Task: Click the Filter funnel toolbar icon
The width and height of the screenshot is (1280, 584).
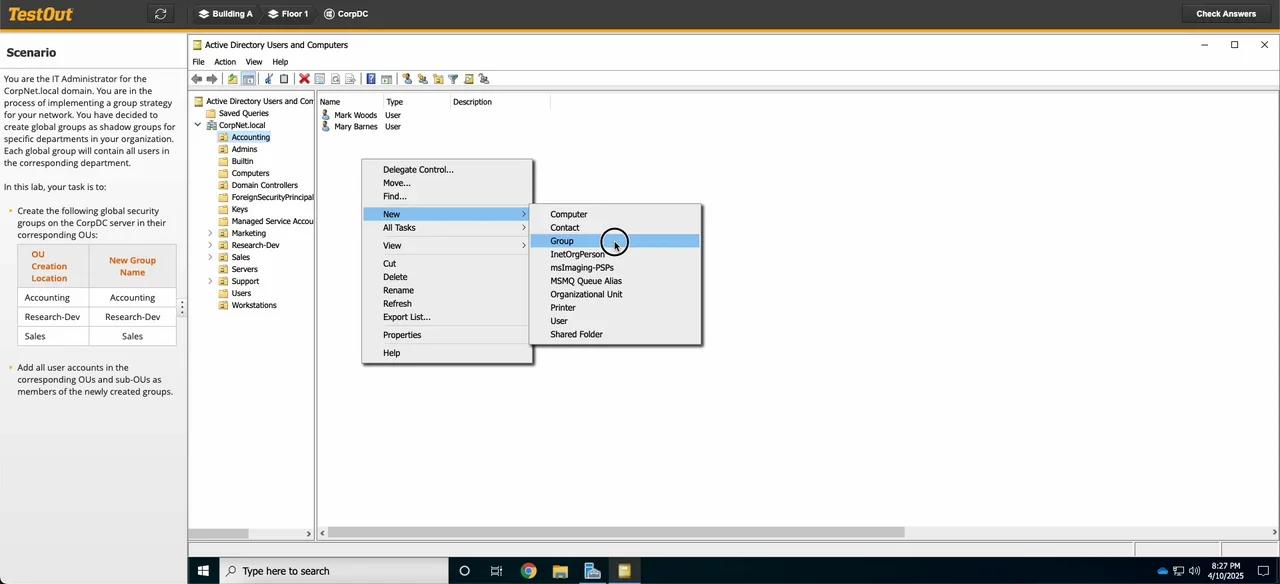Action: point(453,79)
